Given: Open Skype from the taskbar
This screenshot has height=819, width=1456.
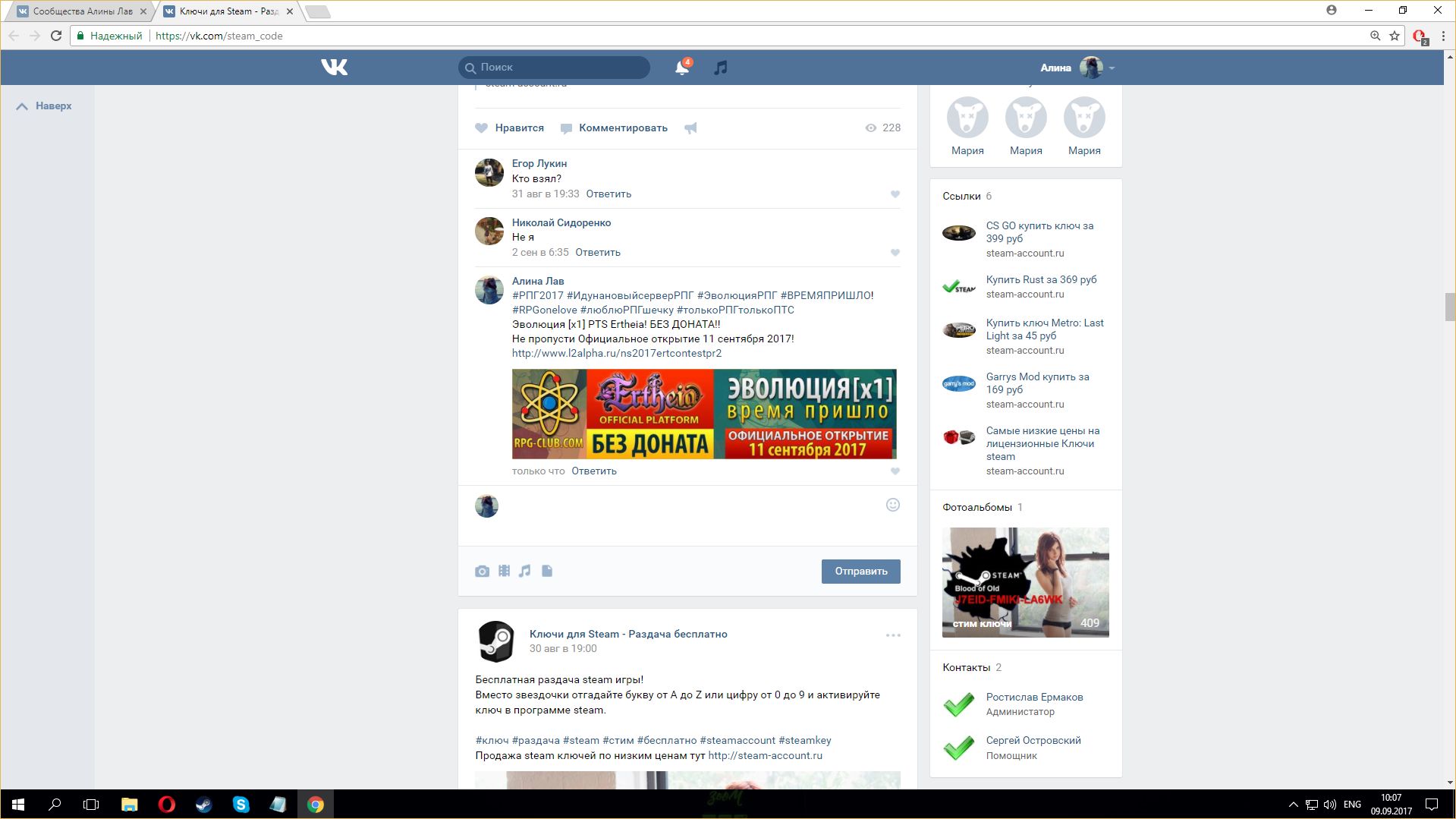Looking at the screenshot, I should coord(241,805).
